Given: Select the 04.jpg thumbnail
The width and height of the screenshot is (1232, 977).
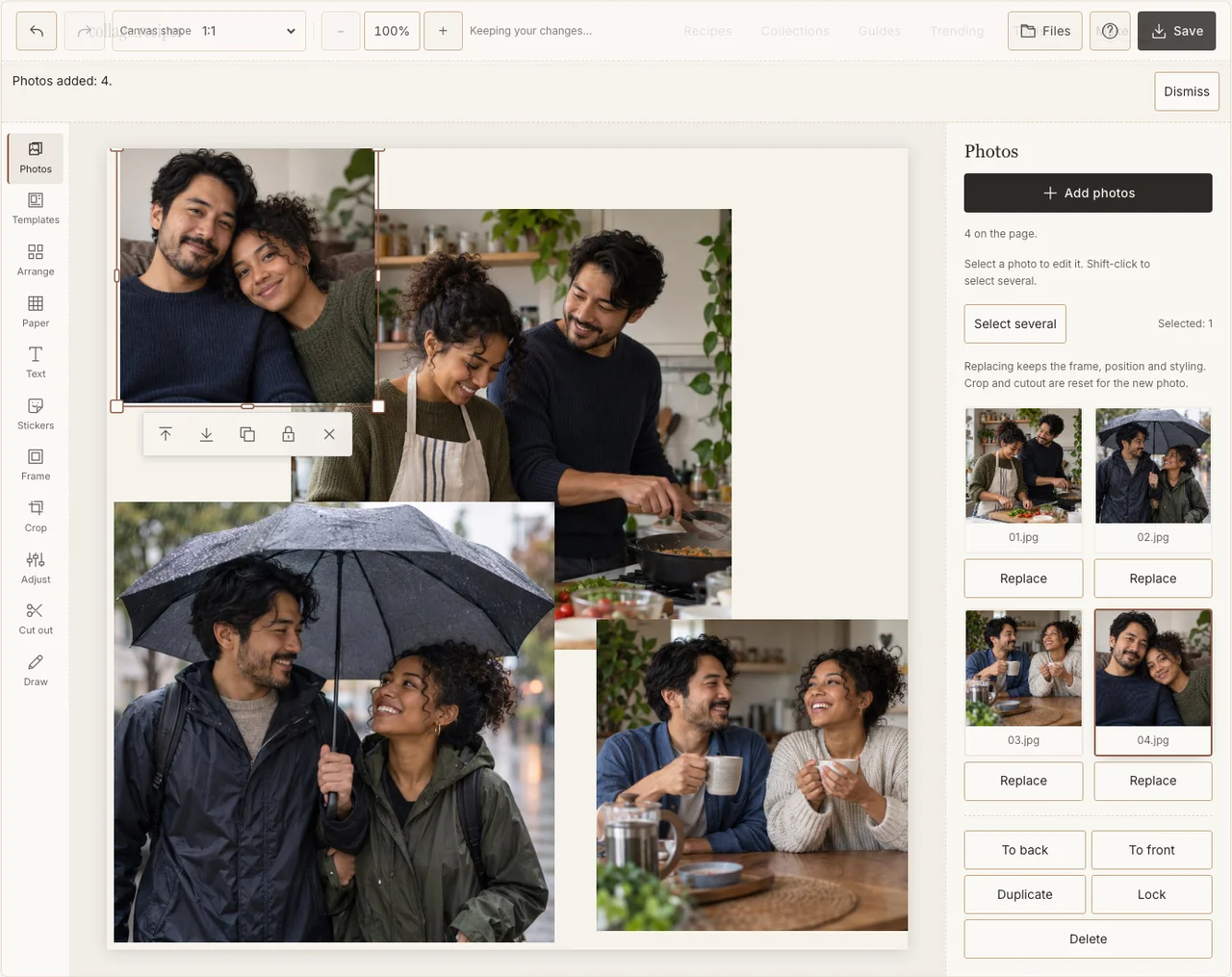Looking at the screenshot, I should (1153, 681).
